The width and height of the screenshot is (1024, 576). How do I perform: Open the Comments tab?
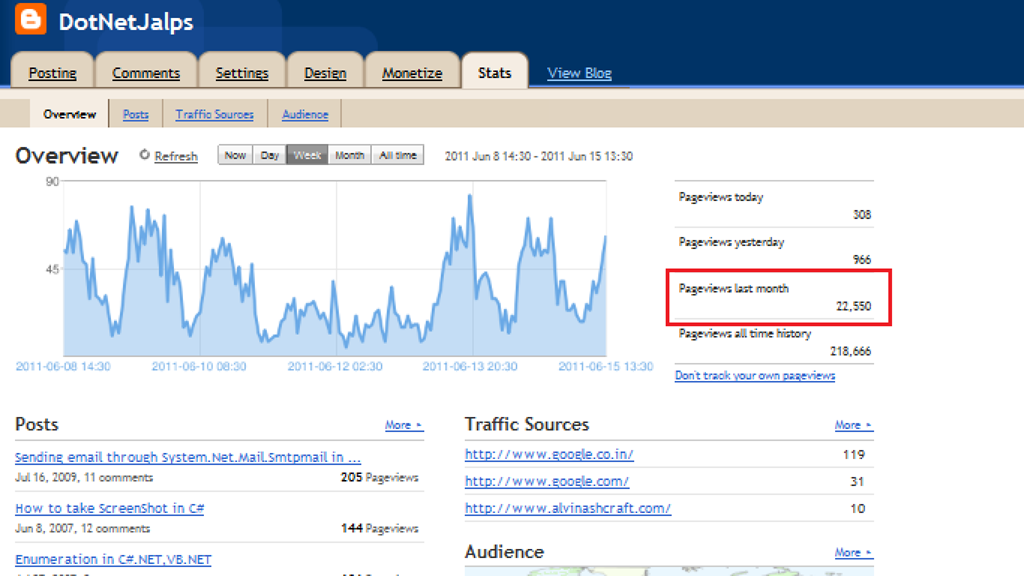point(146,72)
